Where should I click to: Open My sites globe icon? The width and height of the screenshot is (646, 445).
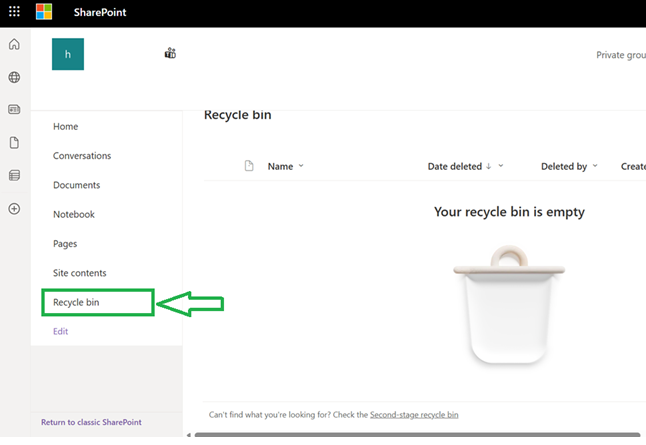tap(14, 77)
